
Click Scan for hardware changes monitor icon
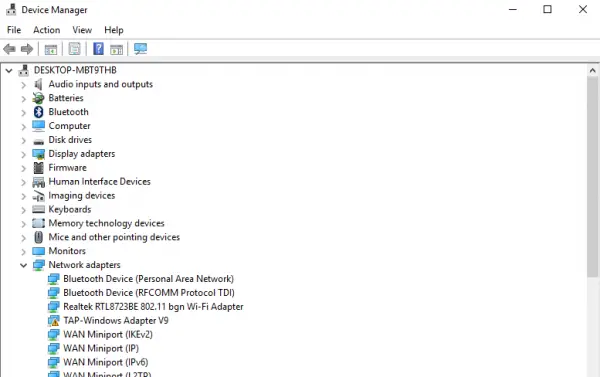140,49
